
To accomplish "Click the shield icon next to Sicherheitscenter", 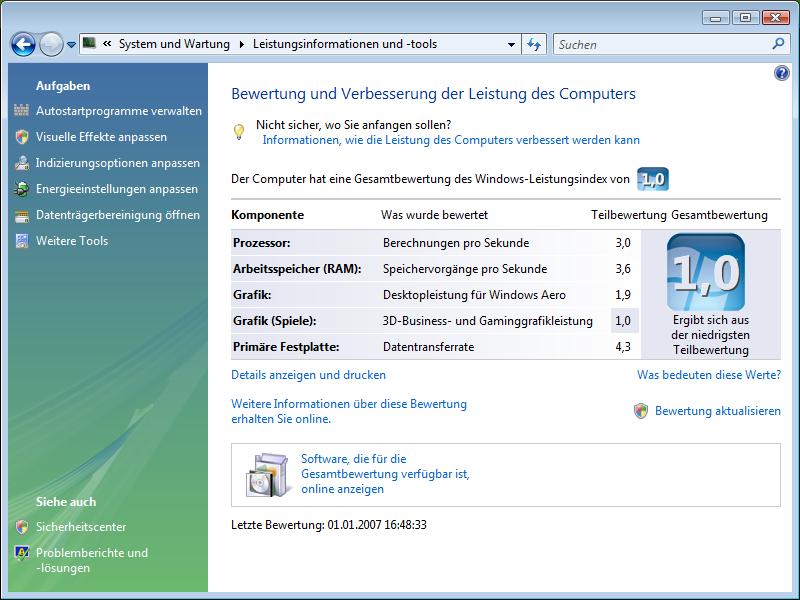I will 22,526.
